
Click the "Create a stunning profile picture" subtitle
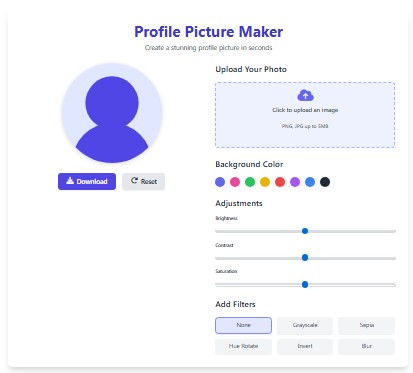[x=209, y=48]
